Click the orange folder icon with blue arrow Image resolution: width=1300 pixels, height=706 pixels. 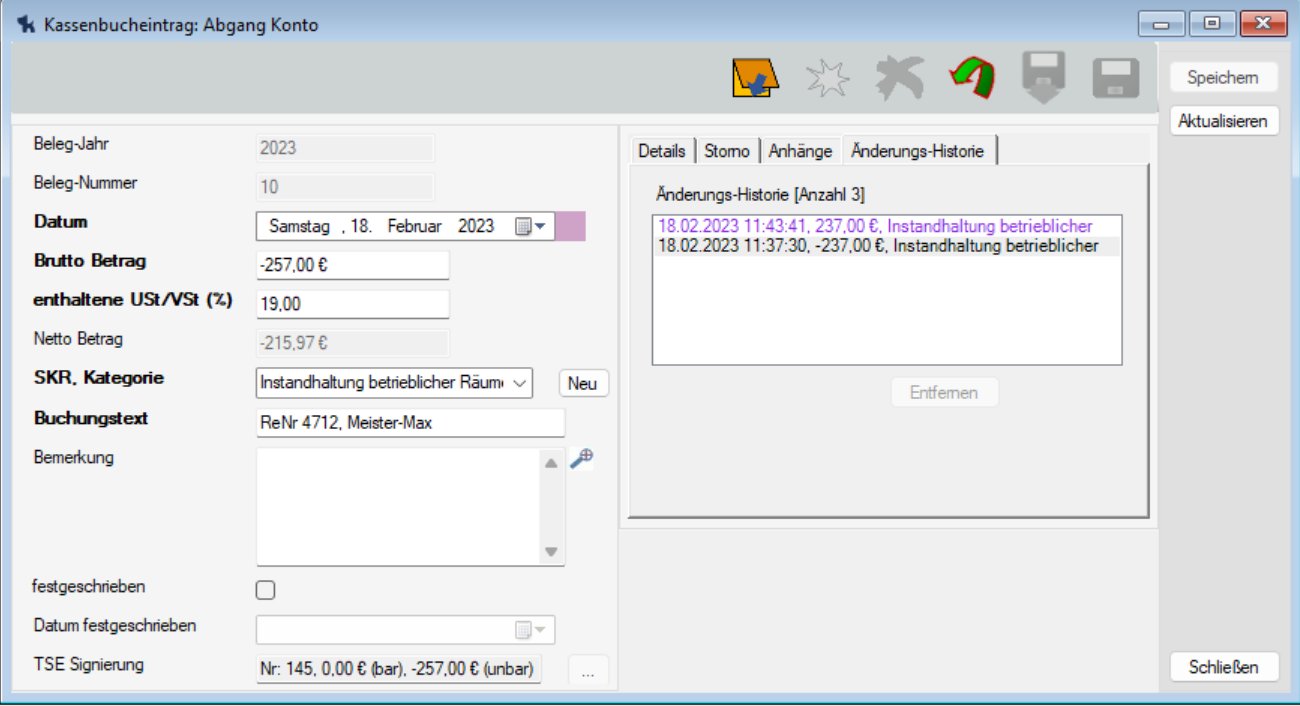(x=756, y=78)
